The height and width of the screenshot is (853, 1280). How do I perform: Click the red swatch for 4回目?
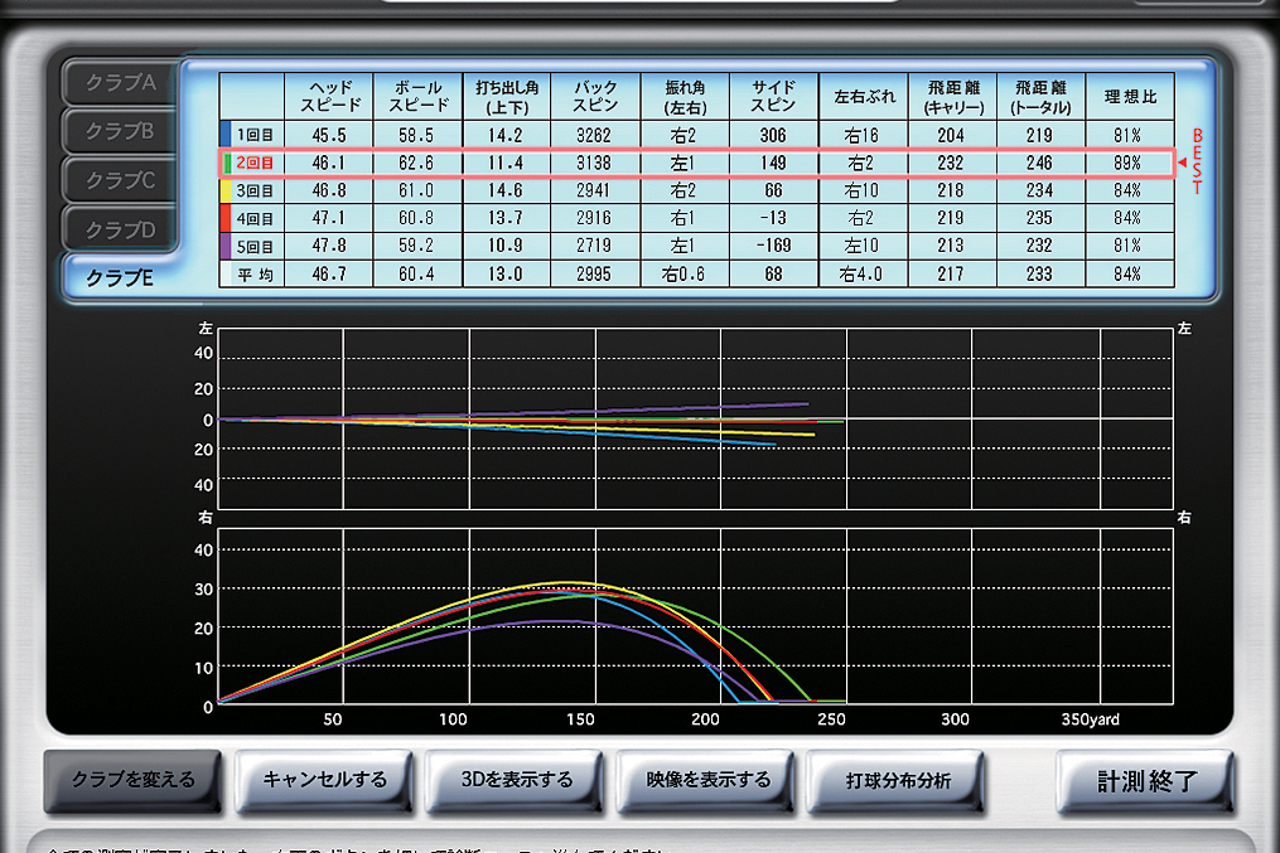(226, 217)
